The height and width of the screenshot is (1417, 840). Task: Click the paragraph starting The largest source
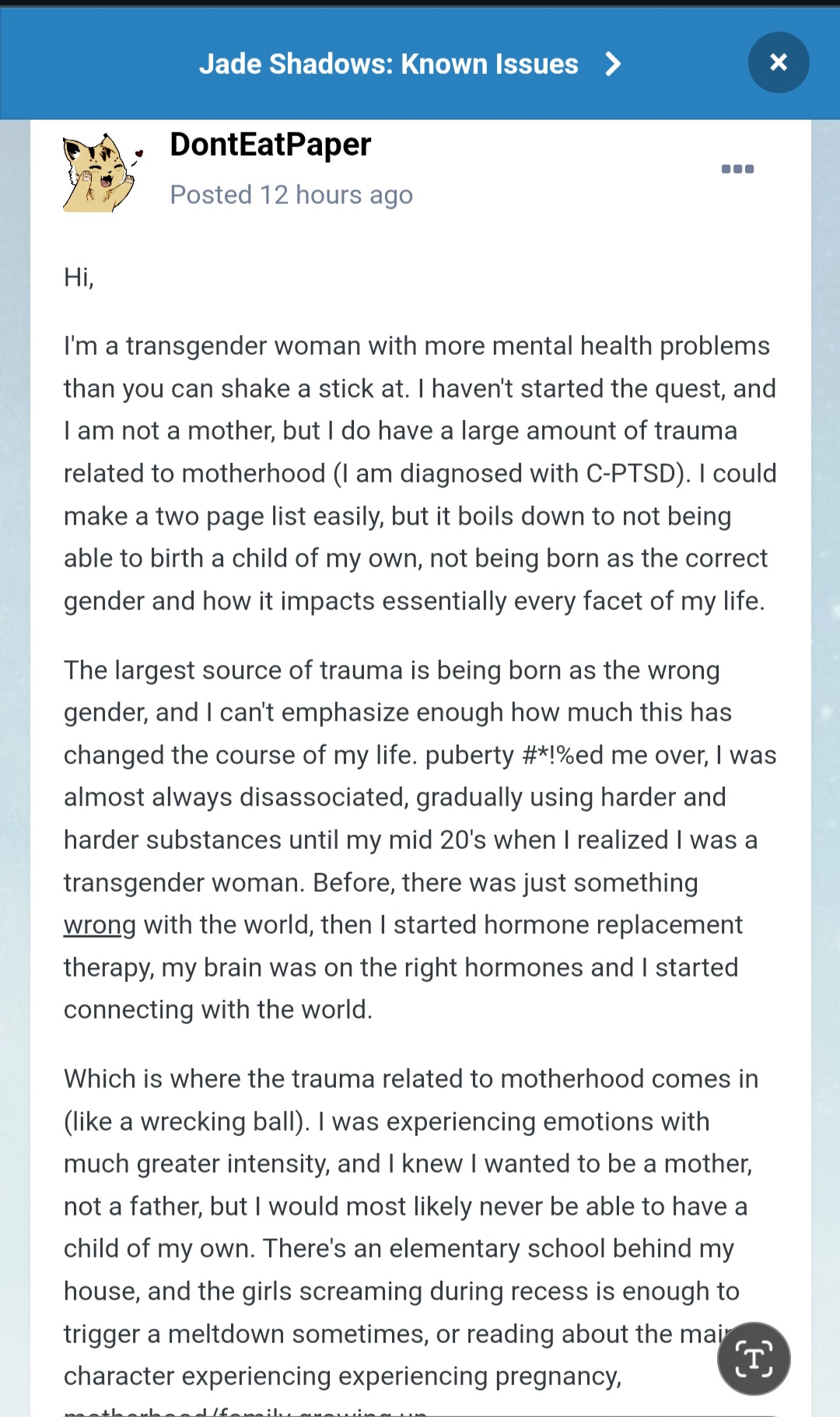[420, 840]
